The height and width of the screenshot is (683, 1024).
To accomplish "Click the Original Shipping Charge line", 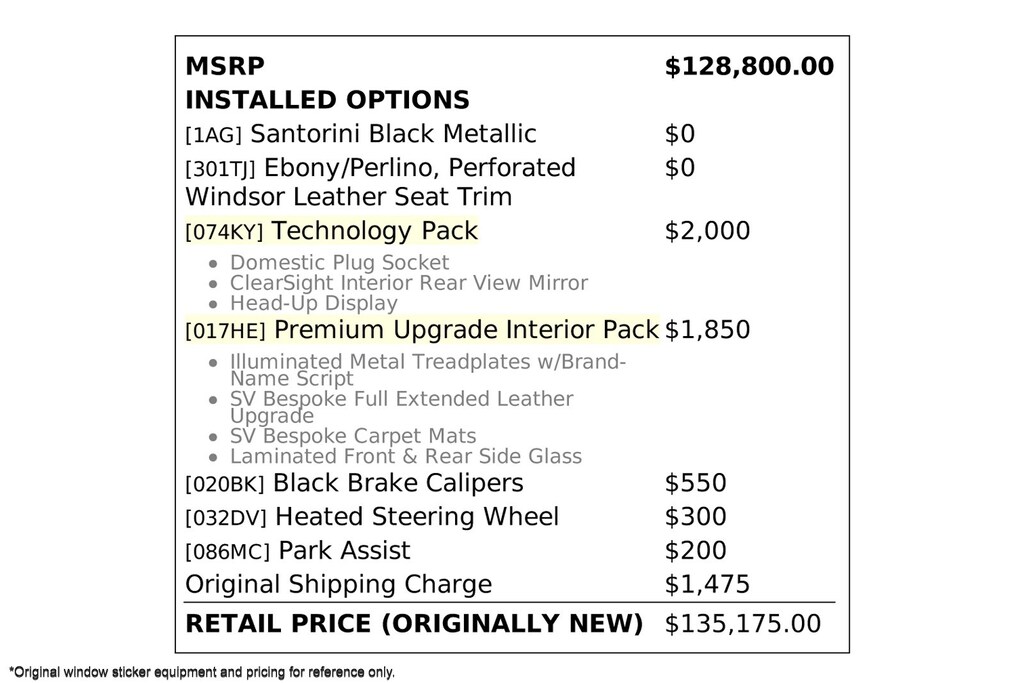I will 338,584.
